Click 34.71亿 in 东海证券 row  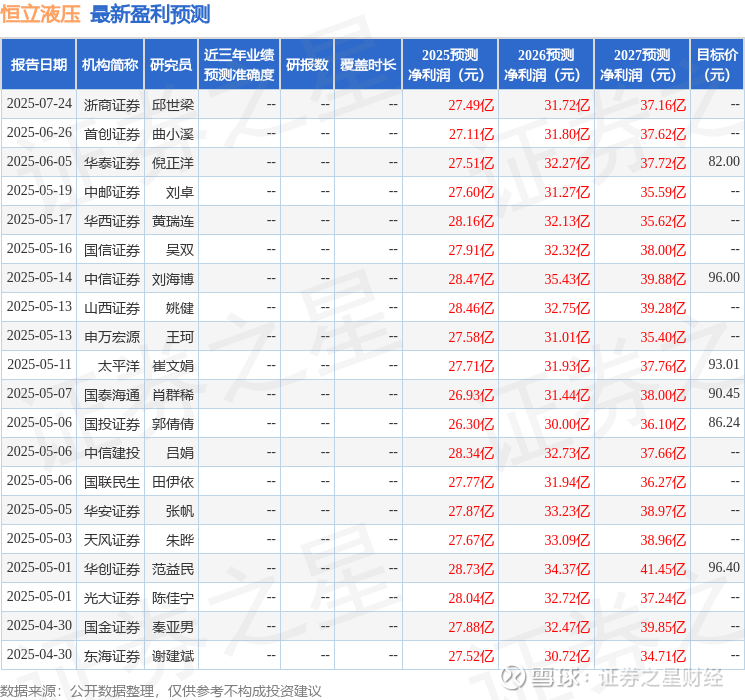tap(663, 656)
